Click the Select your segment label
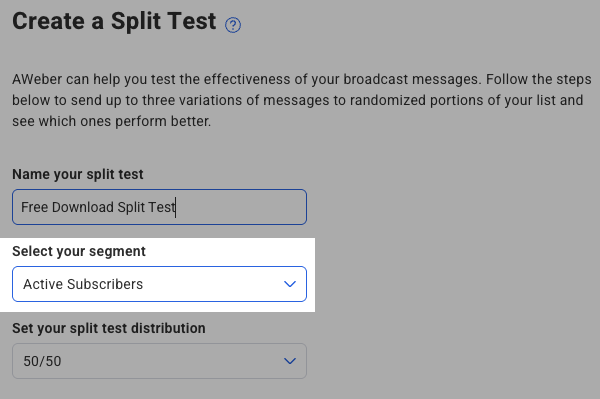This screenshot has width=600, height=399. click(x=79, y=251)
